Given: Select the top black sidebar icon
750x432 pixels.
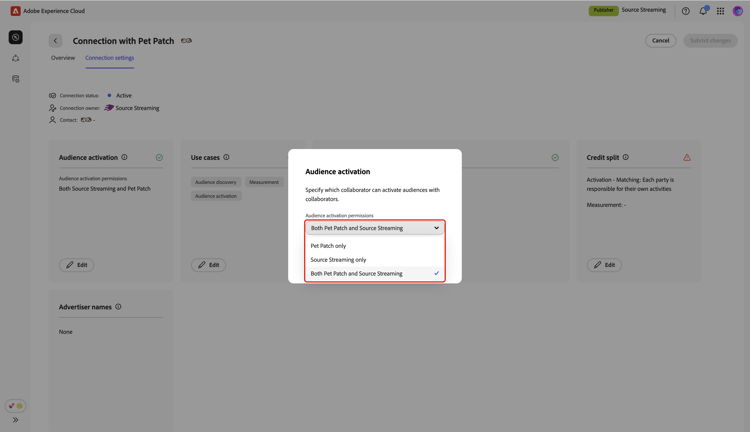Looking at the screenshot, I should [15, 37].
